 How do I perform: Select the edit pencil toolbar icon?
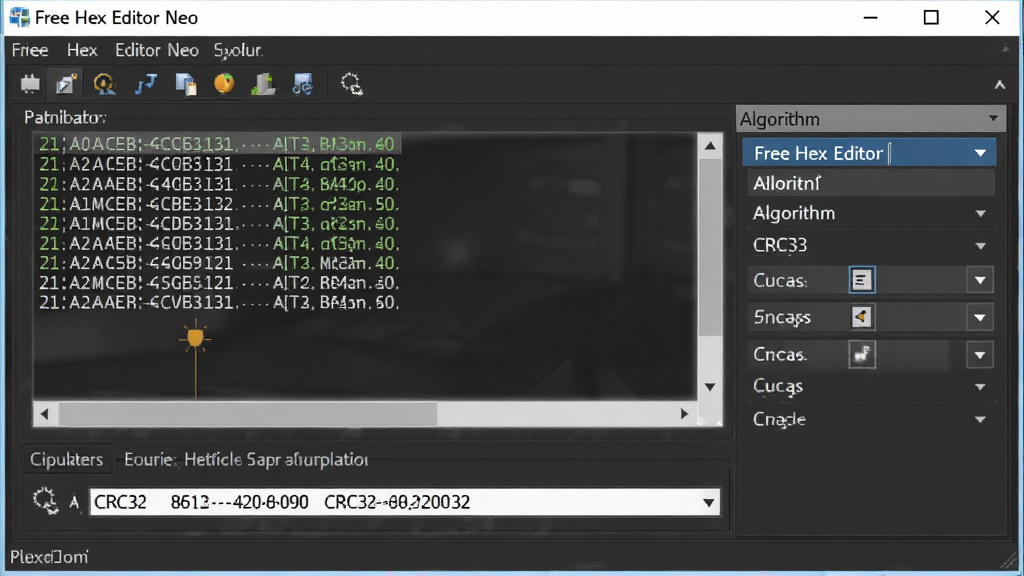[66, 84]
